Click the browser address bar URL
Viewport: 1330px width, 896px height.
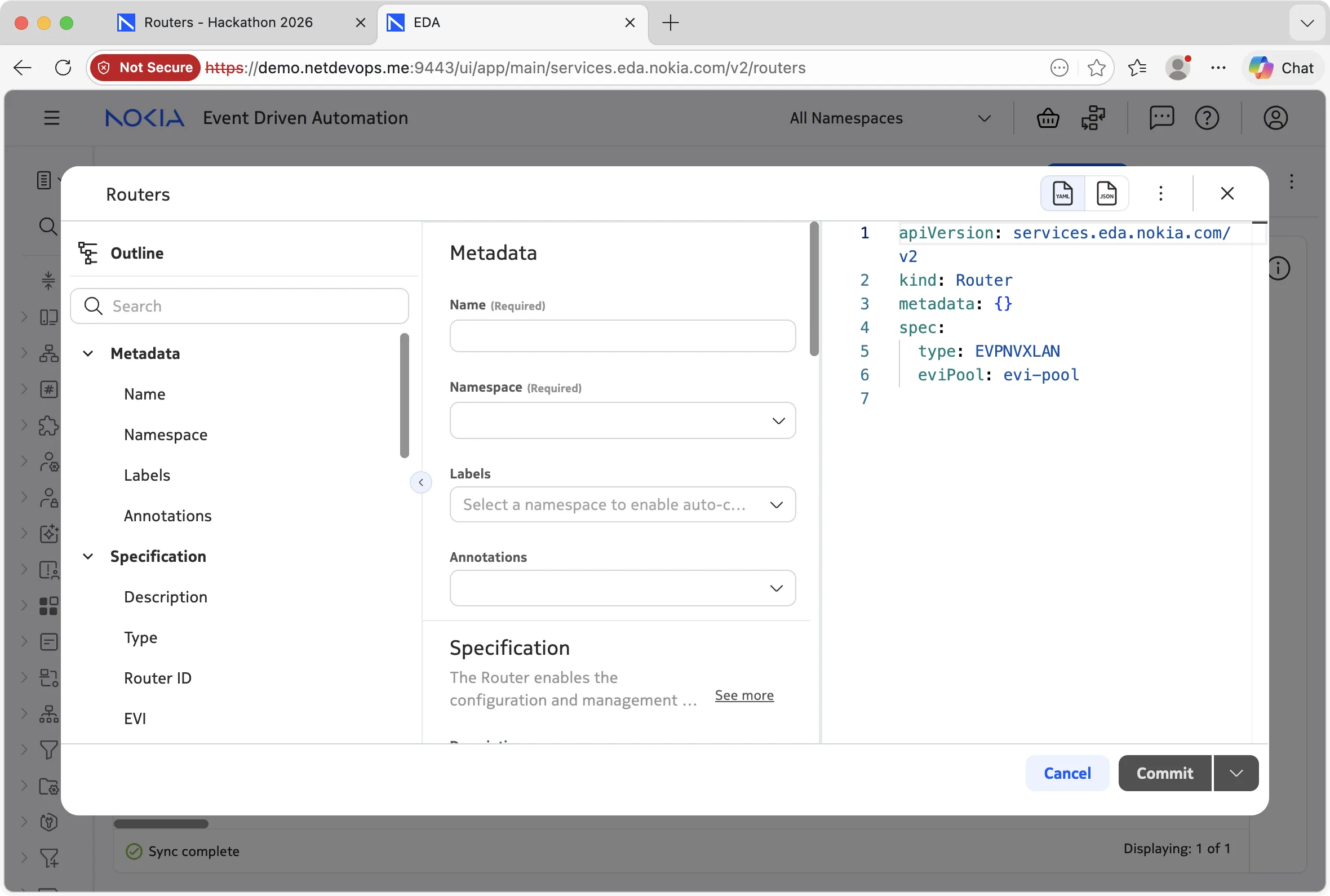tap(505, 68)
